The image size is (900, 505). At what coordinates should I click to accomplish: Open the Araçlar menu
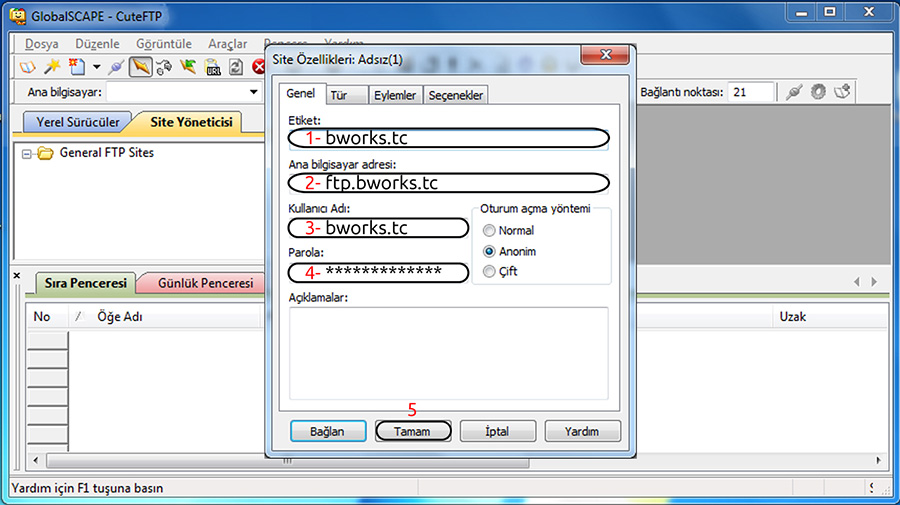point(228,44)
